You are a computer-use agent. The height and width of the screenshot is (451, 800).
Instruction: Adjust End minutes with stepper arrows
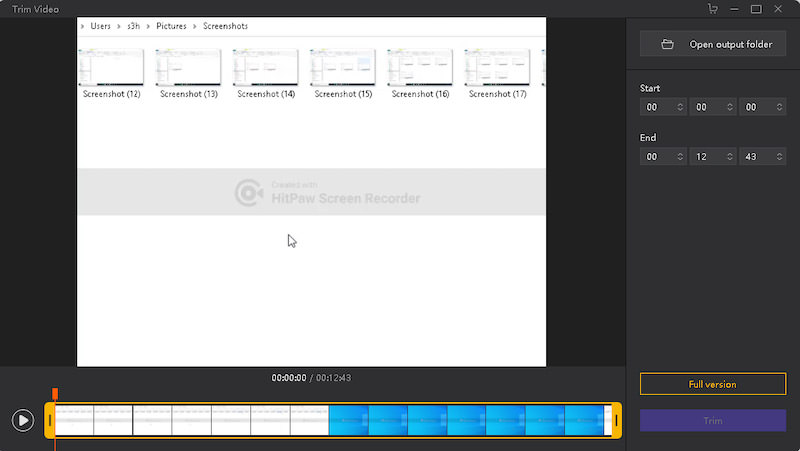pos(730,157)
